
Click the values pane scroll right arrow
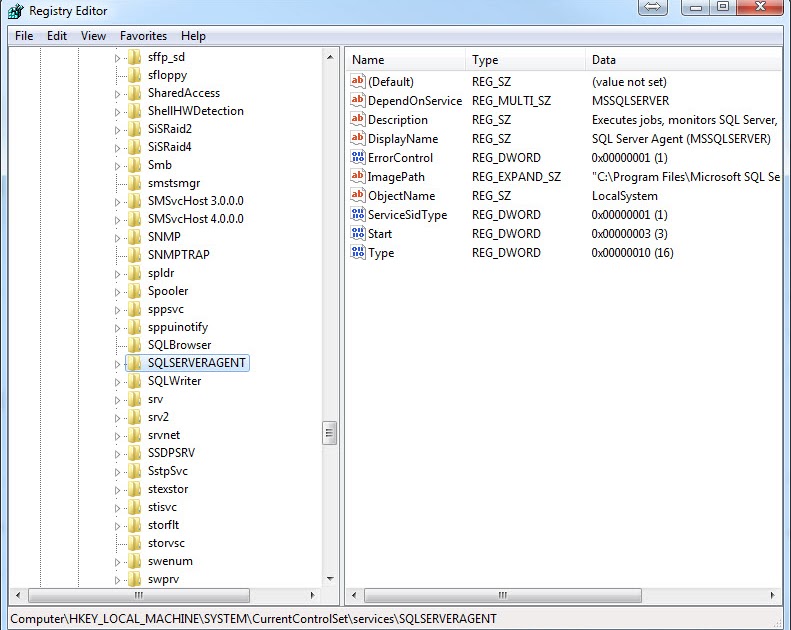[772, 595]
